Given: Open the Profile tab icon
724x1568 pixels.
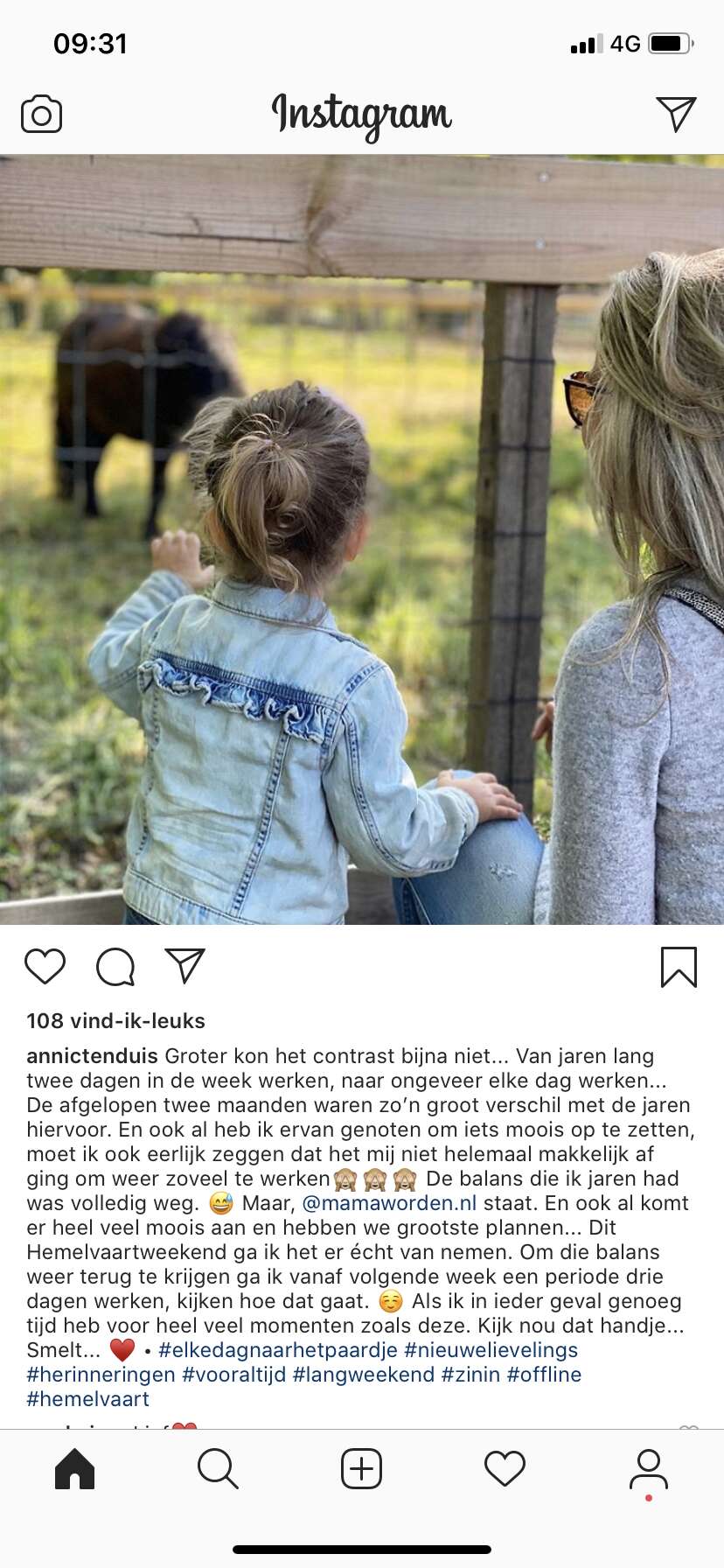Looking at the screenshot, I should [x=649, y=1470].
